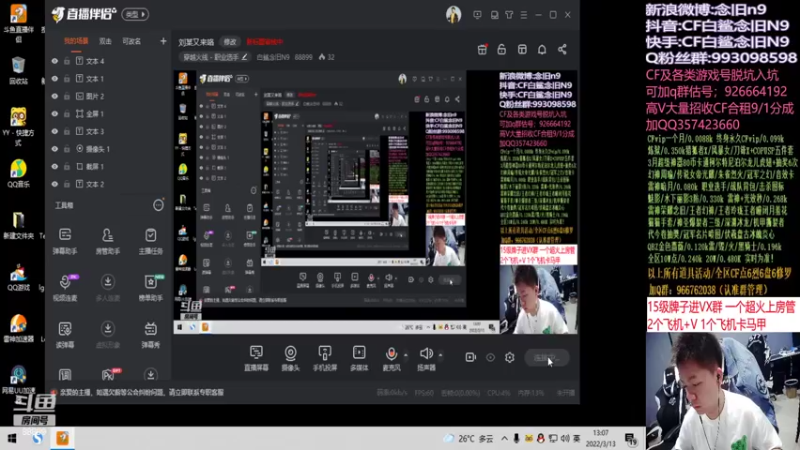Open the 弹幕秀 tool
The image size is (800, 450).
[151, 335]
